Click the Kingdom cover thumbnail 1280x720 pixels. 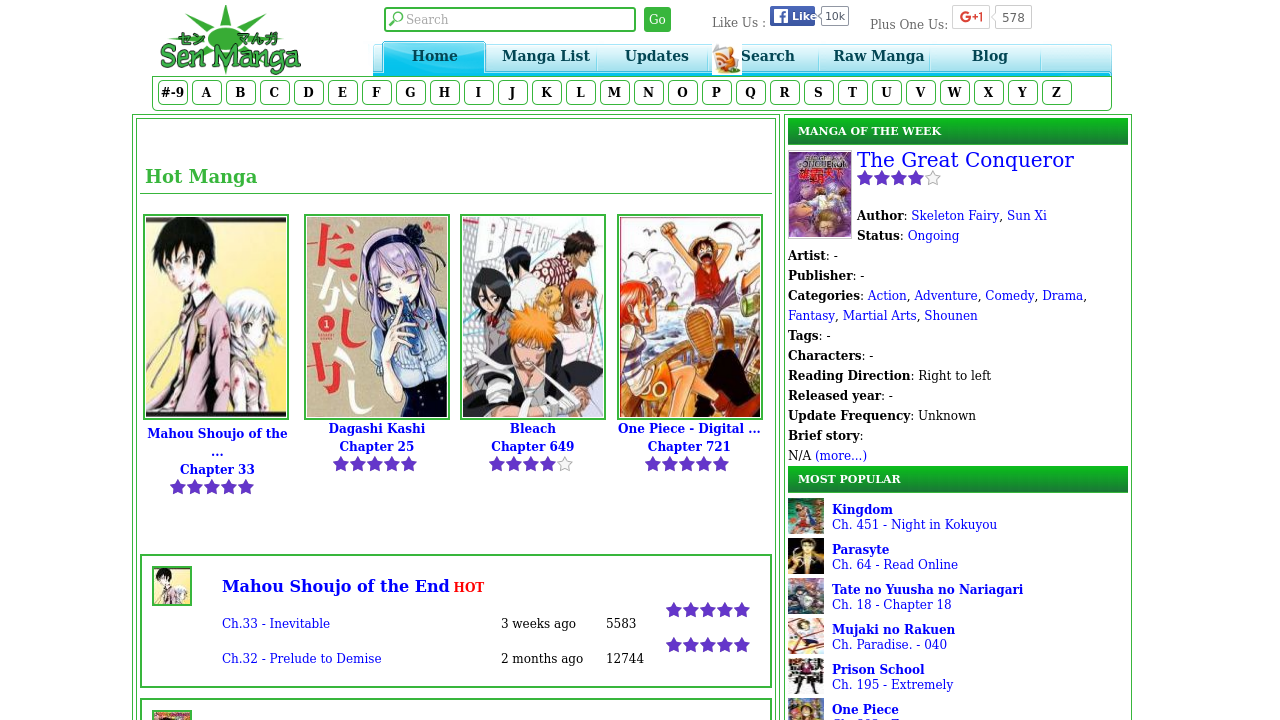click(805, 516)
